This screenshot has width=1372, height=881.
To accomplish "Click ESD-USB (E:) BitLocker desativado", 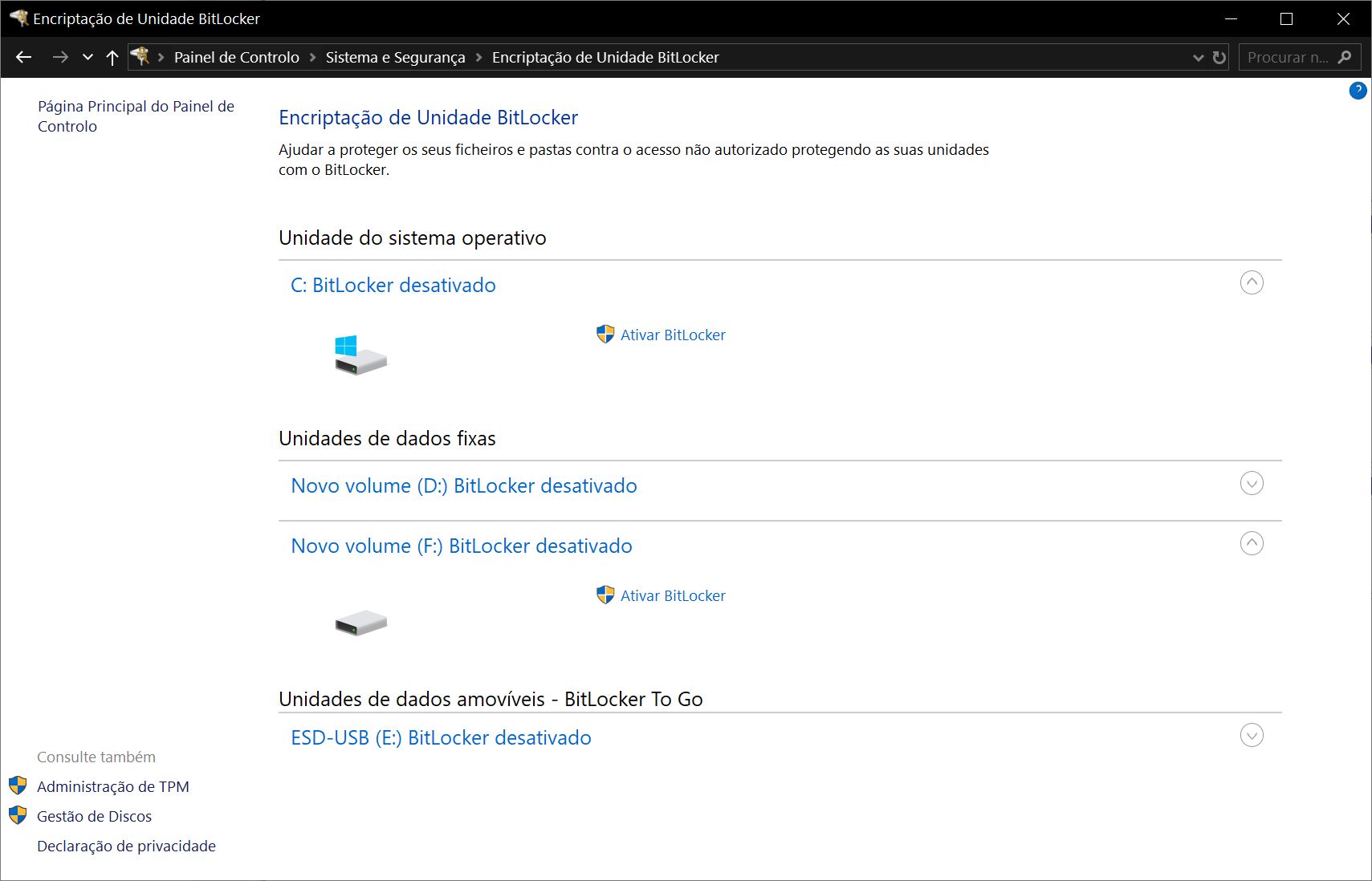I will coord(441,737).
